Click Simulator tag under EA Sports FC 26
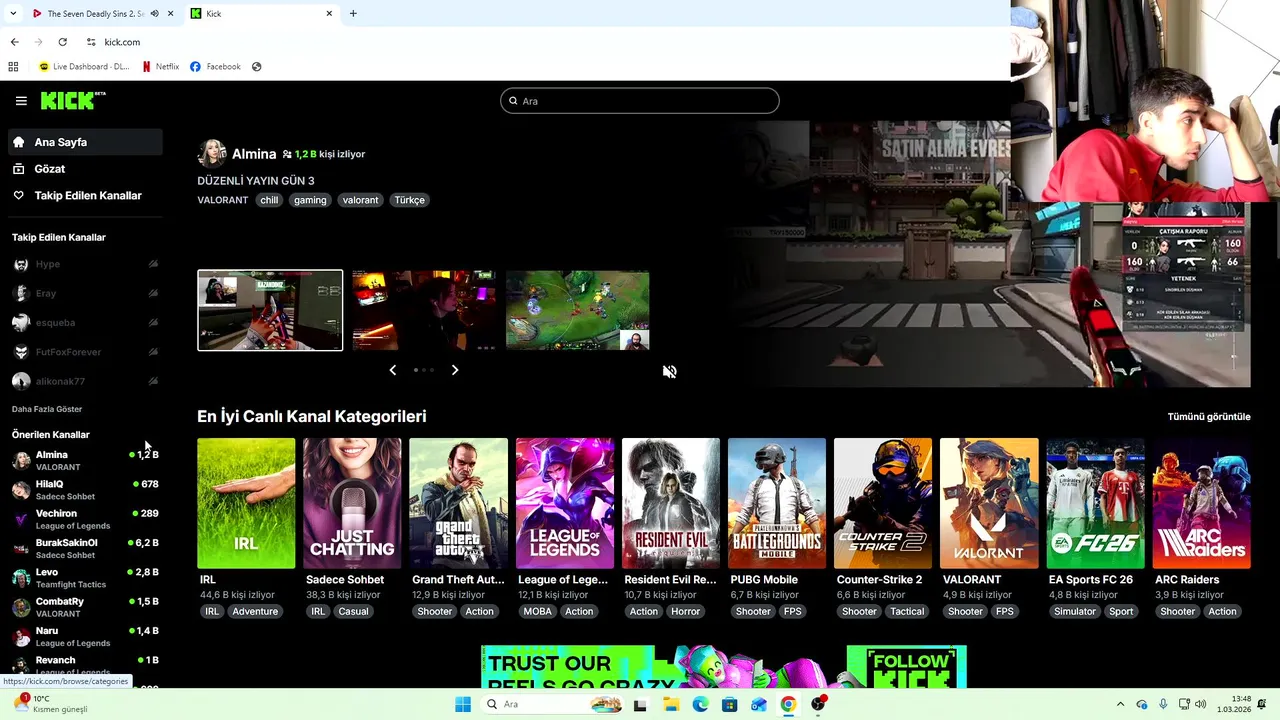Viewport: 1280px width, 720px height. (1075, 612)
